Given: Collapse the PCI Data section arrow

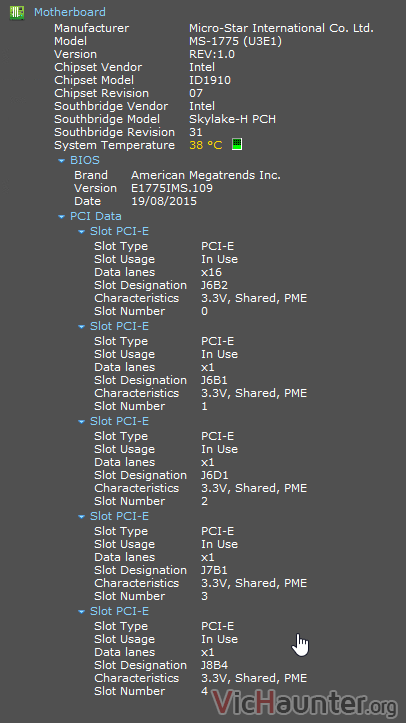Looking at the screenshot, I should [x=61, y=216].
